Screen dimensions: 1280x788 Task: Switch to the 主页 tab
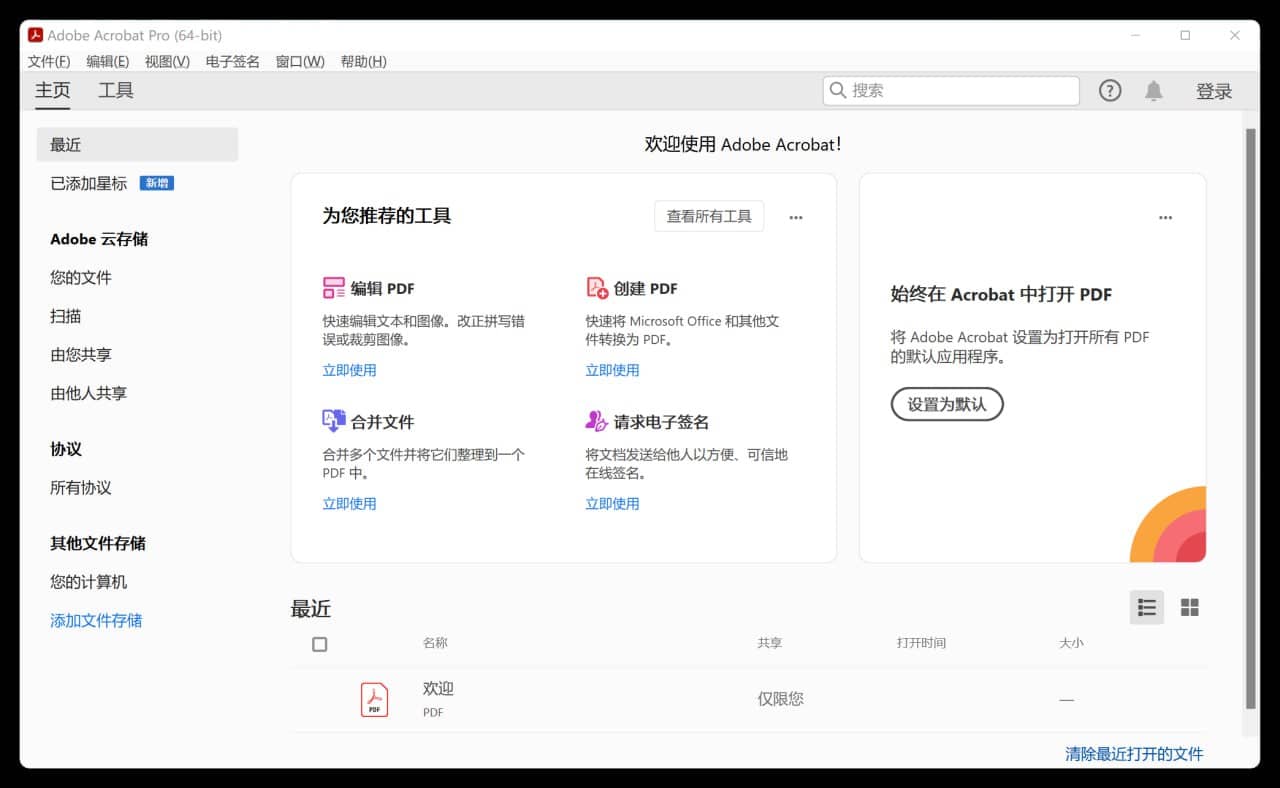click(x=53, y=90)
